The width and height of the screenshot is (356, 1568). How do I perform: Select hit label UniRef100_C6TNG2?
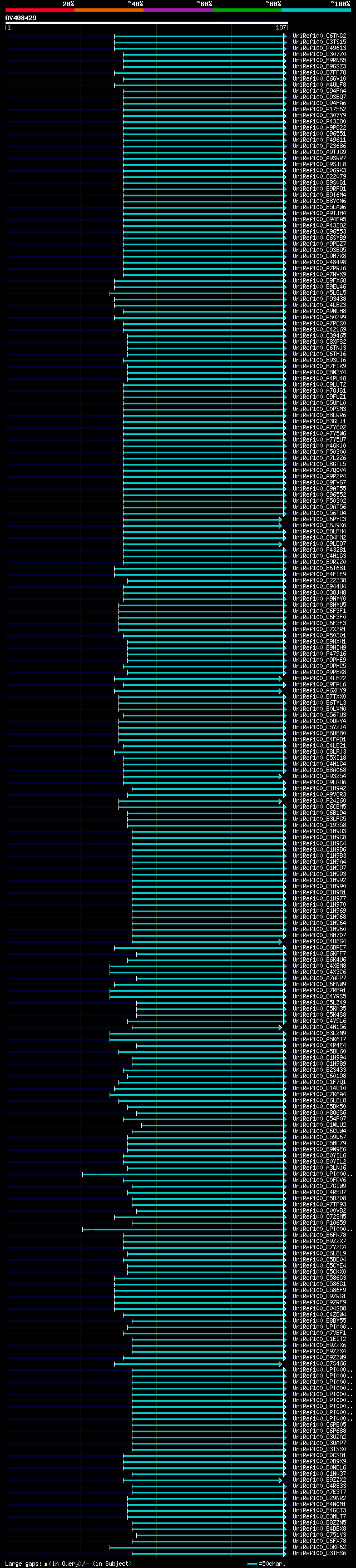point(319,36)
